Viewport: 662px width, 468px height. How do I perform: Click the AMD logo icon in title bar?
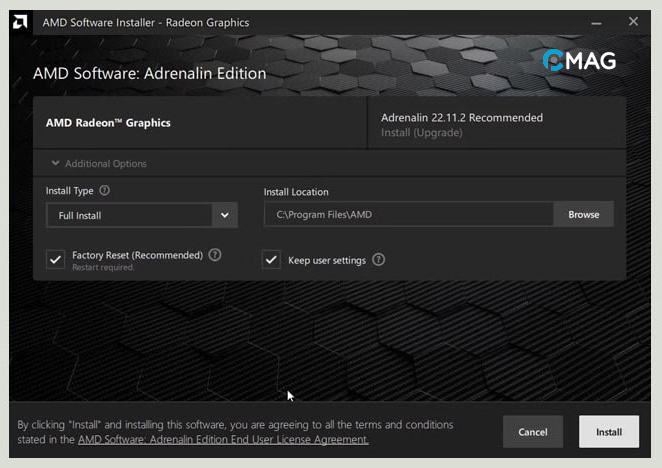(20, 22)
